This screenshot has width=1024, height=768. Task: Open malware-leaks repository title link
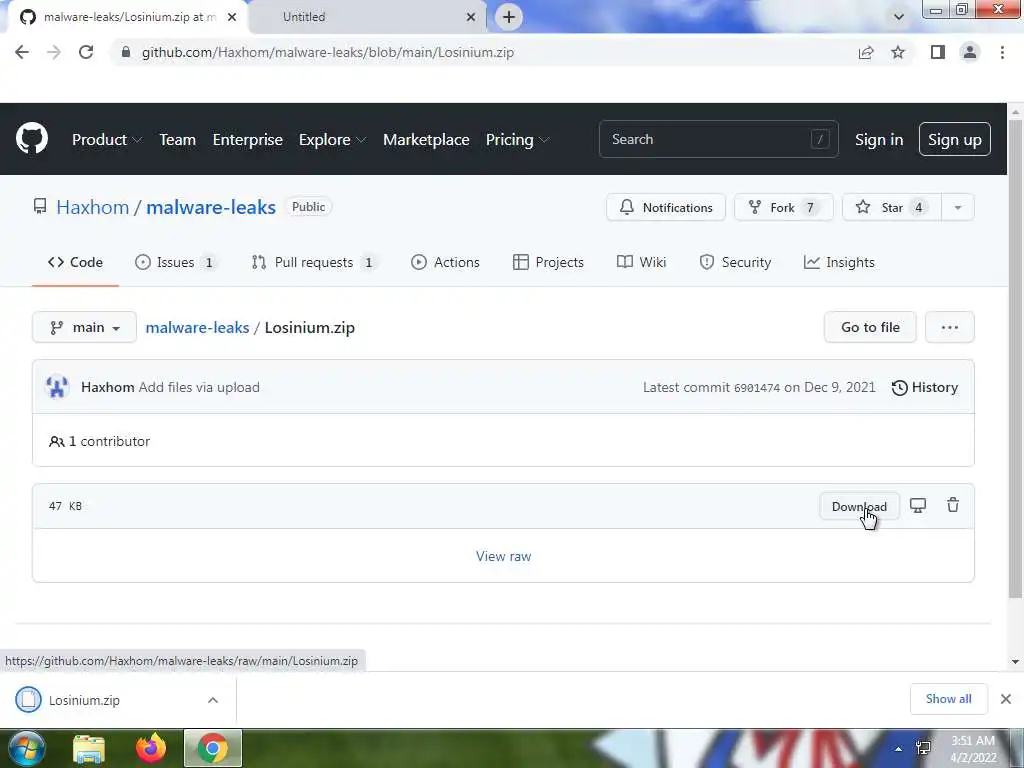pyautogui.click(x=211, y=207)
